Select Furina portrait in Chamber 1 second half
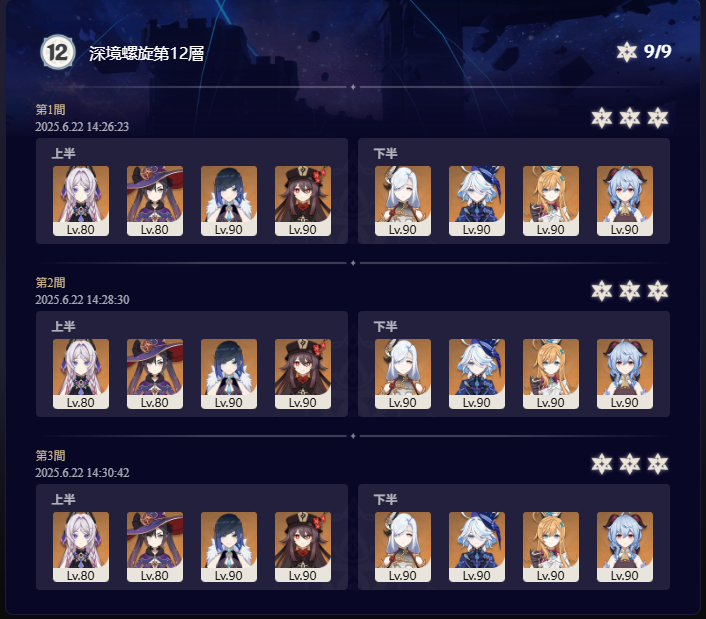 click(477, 201)
